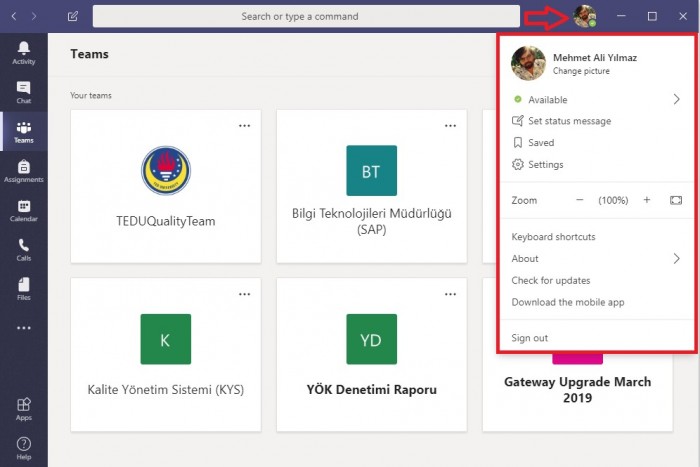Open the Calendar sidebar icon
The image size is (700, 467).
(x=24, y=206)
